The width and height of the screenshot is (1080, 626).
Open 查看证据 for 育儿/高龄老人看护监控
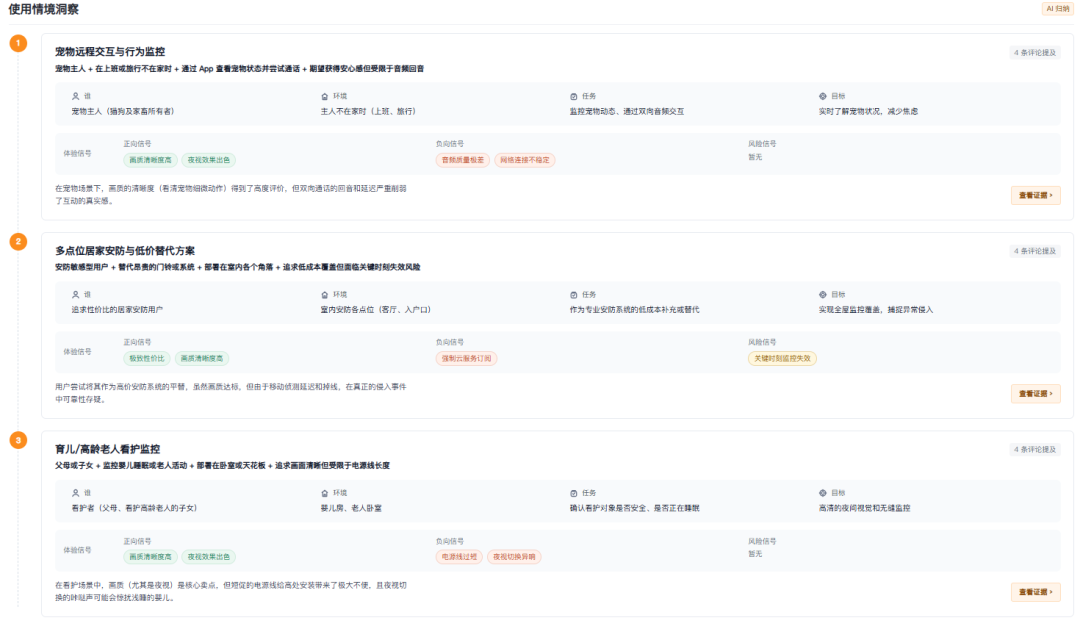1035,592
